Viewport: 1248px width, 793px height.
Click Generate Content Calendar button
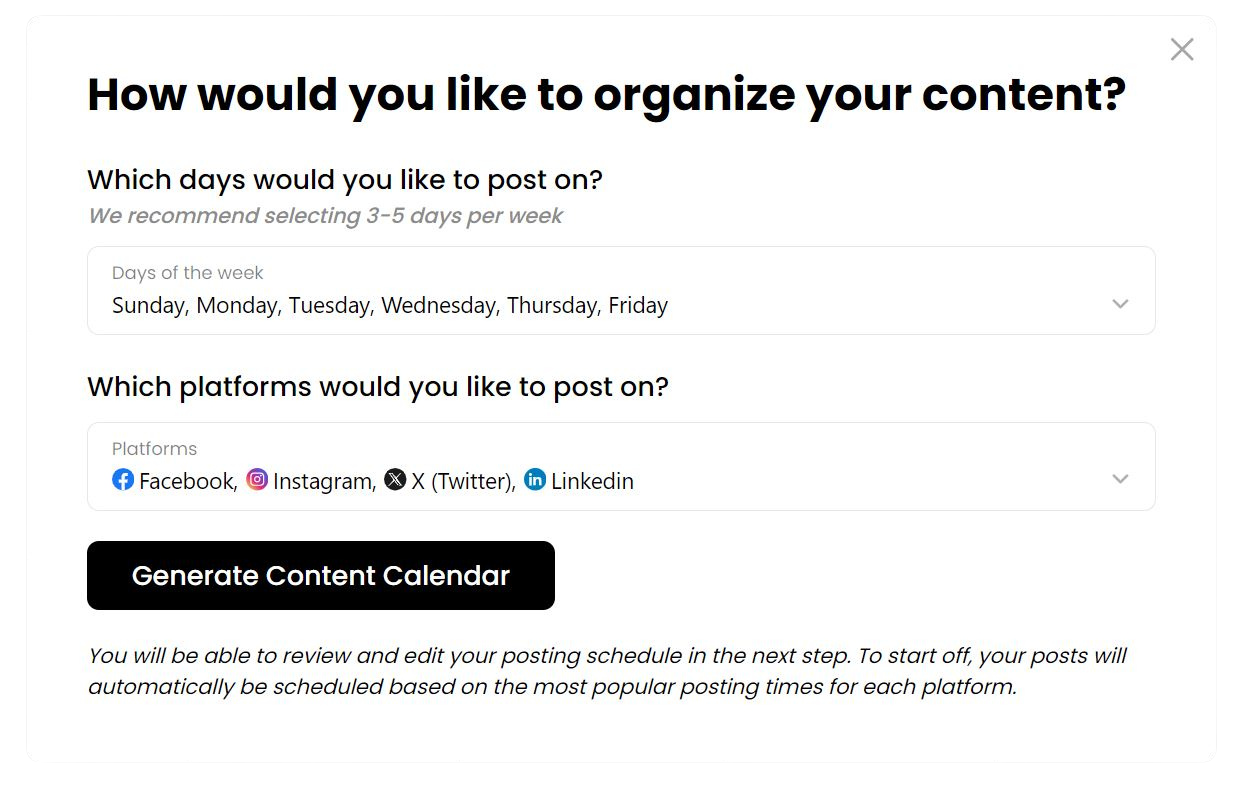321,575
